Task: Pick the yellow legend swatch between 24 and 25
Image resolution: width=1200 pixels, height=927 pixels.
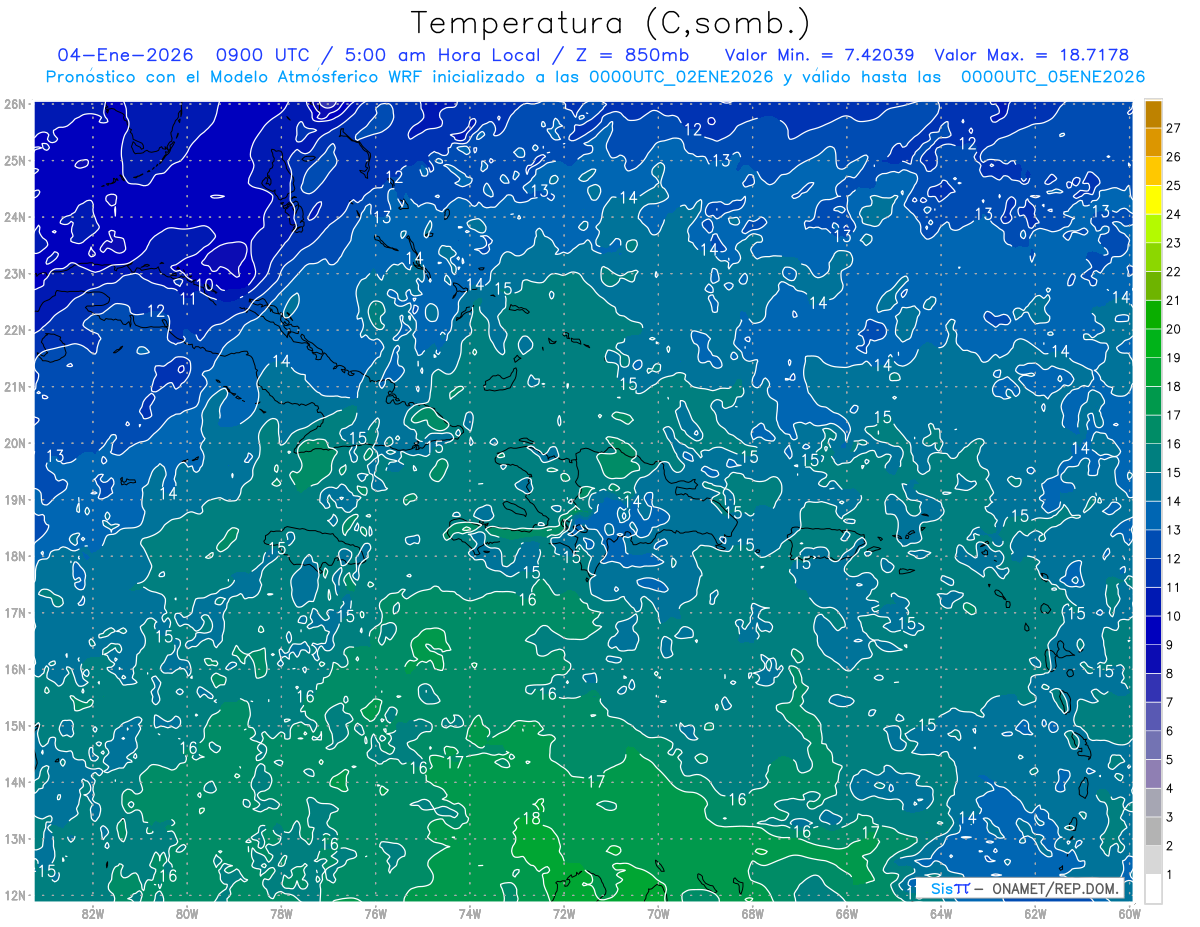Action: (1153, 200)
